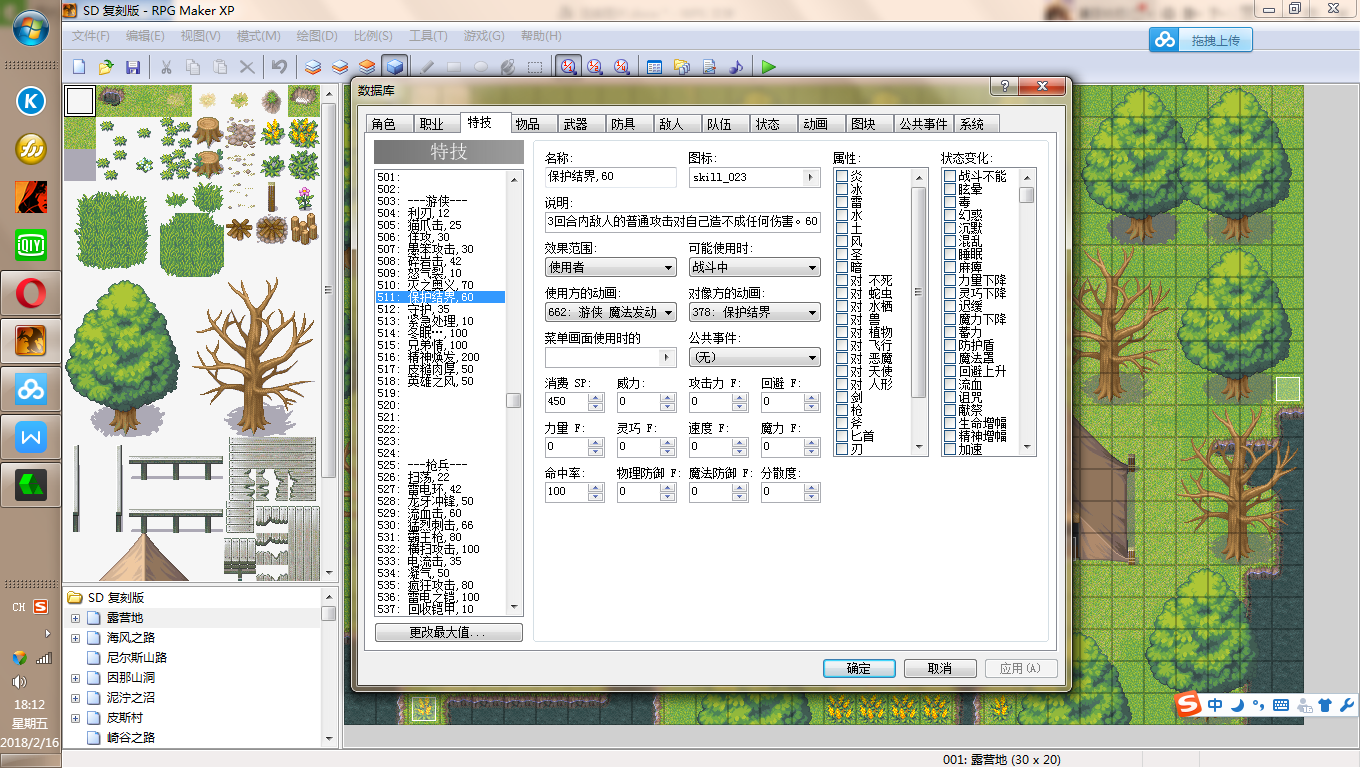The image size is (1360, 768).
Task: Click the 确定 button
Action: pos(859,668)
